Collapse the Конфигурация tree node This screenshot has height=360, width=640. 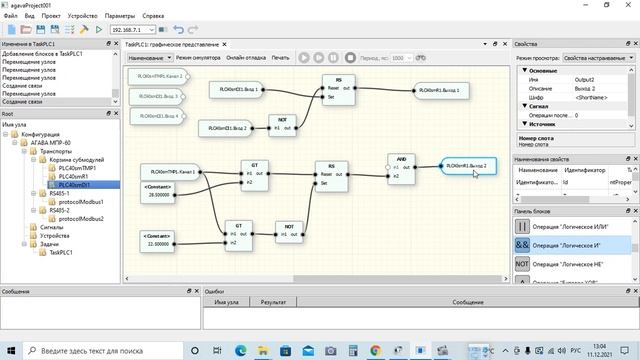point(5,134)
